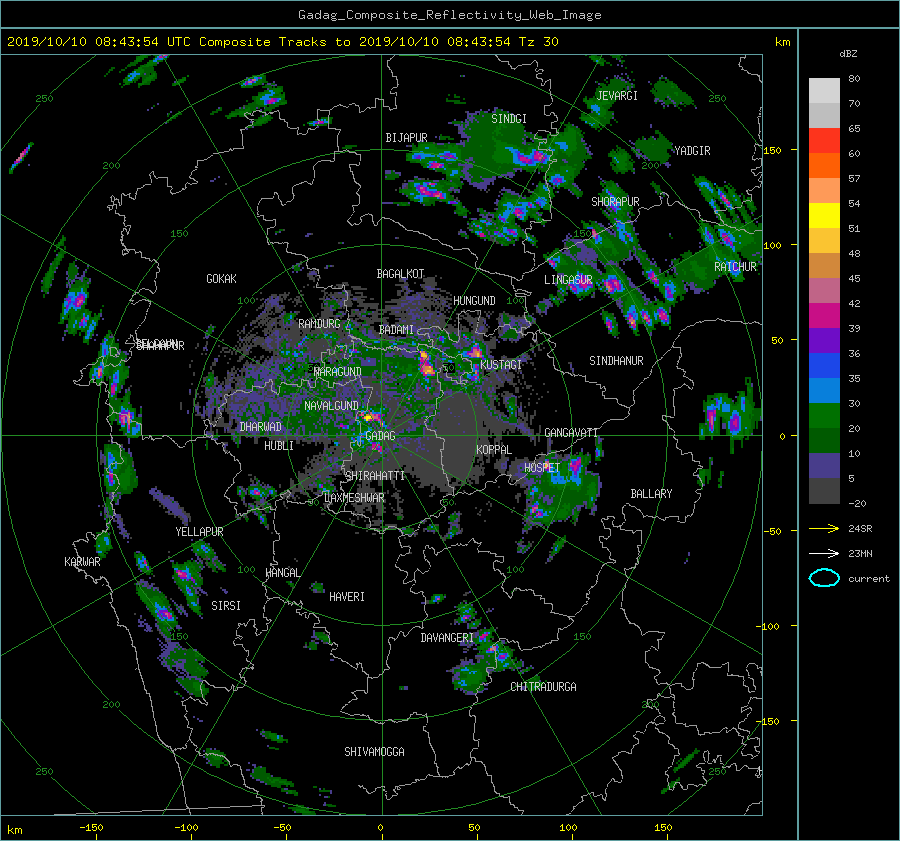Click the white 23MN arrow legend icon
This screenshot has width=900, height=841.
pos(824,553)
